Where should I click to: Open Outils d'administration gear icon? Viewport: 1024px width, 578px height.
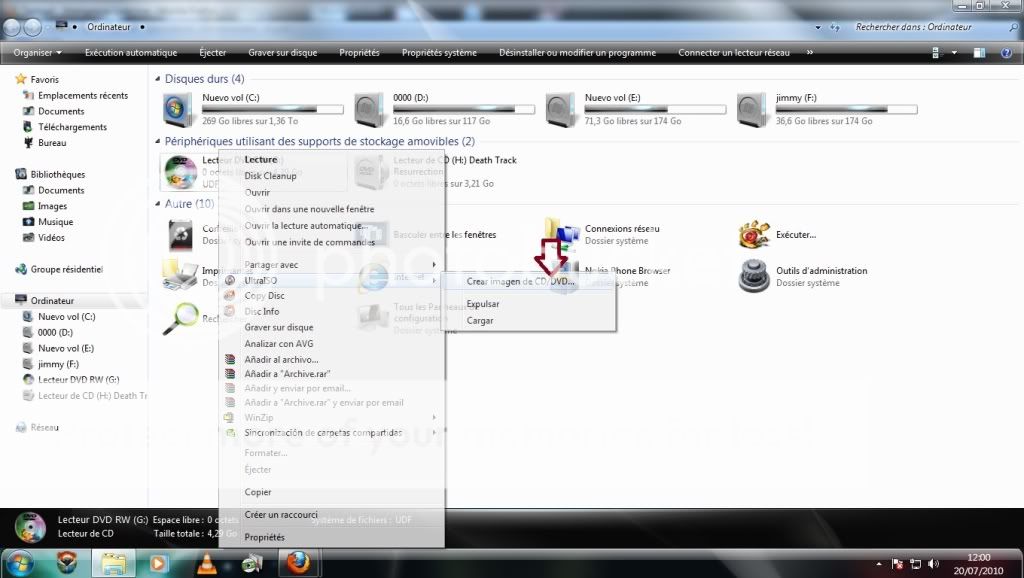[754, 276]
